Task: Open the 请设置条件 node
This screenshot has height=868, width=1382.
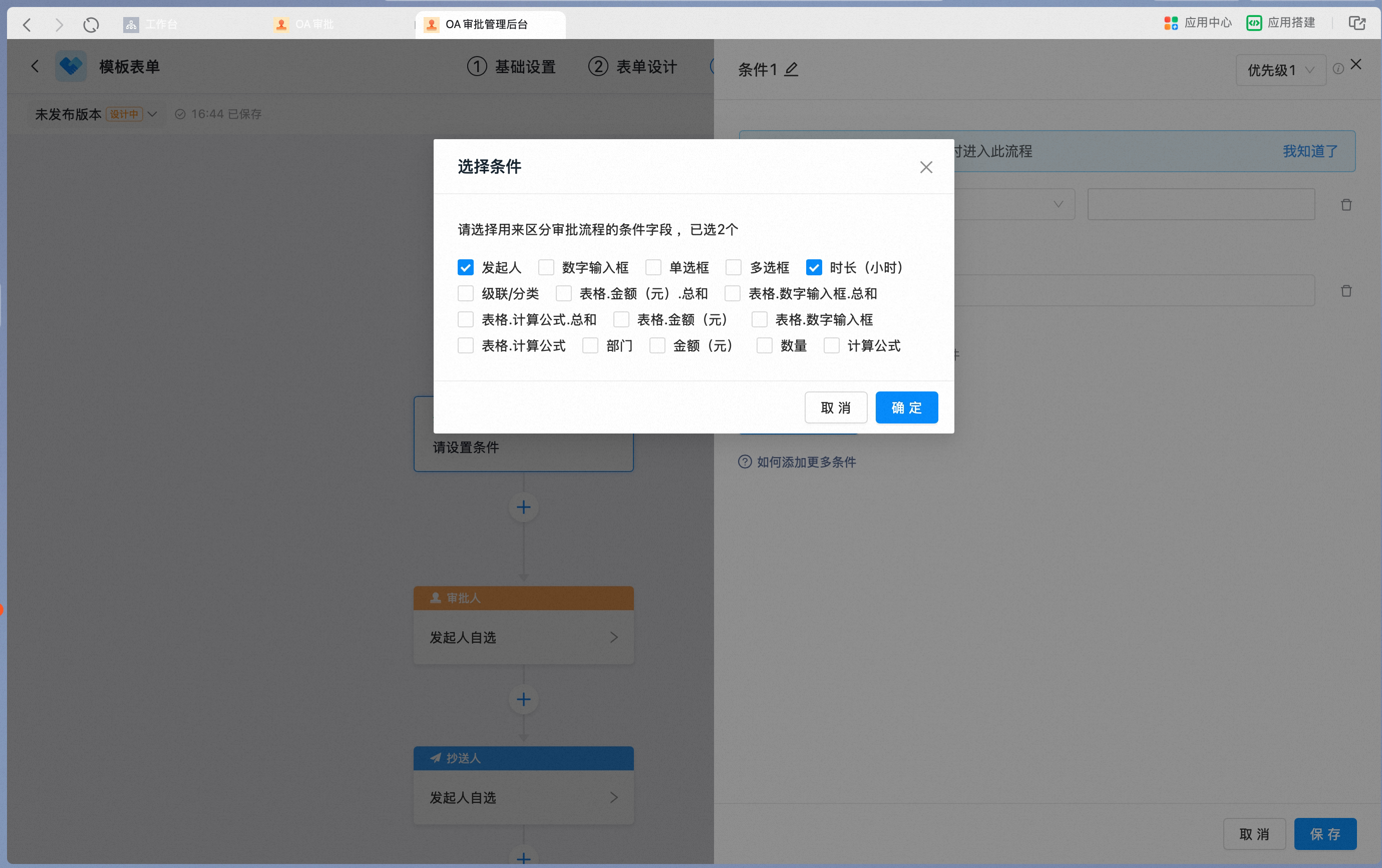Action: (523, 448)
